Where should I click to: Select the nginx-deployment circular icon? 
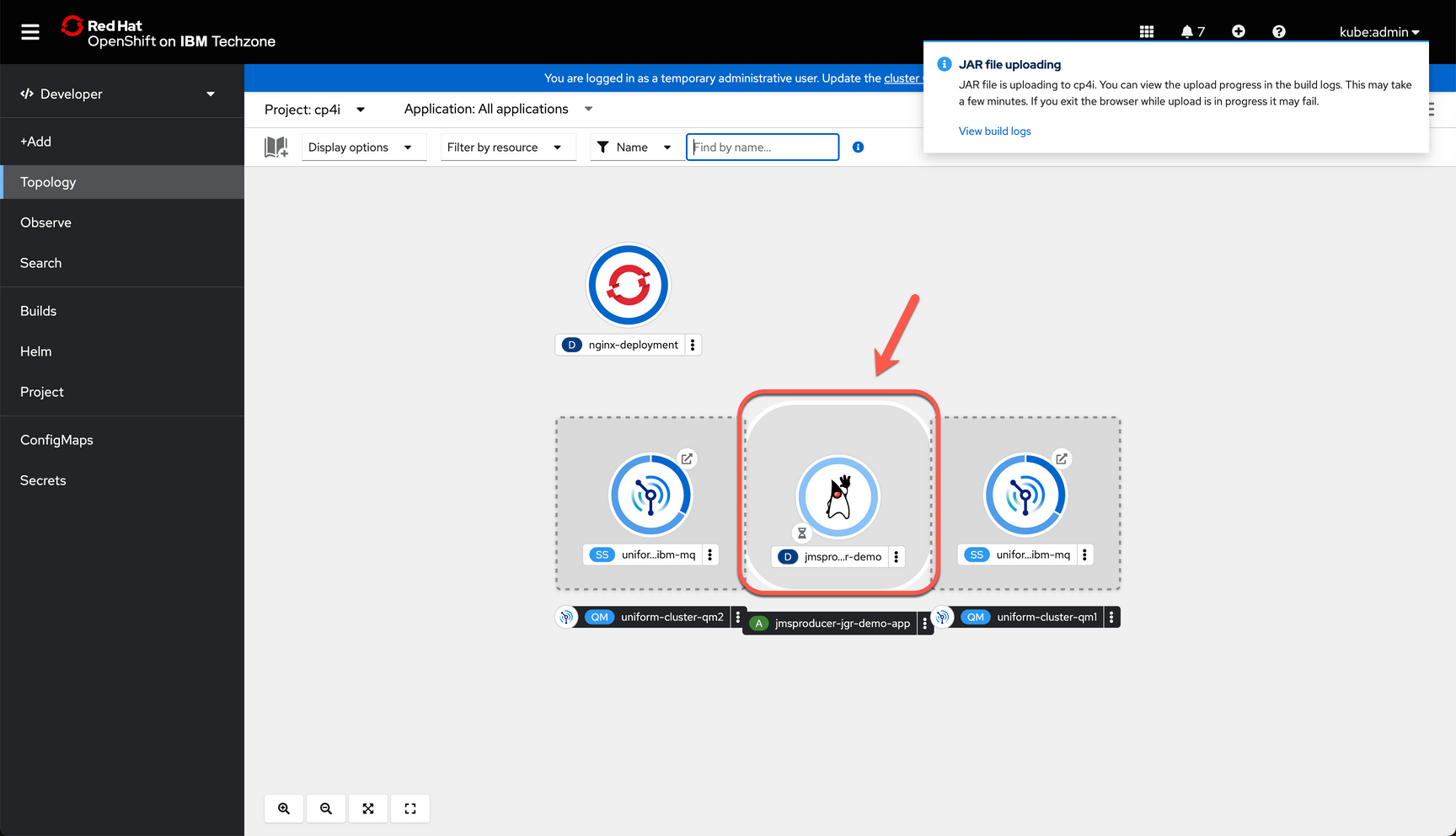(x=628, y=285)
